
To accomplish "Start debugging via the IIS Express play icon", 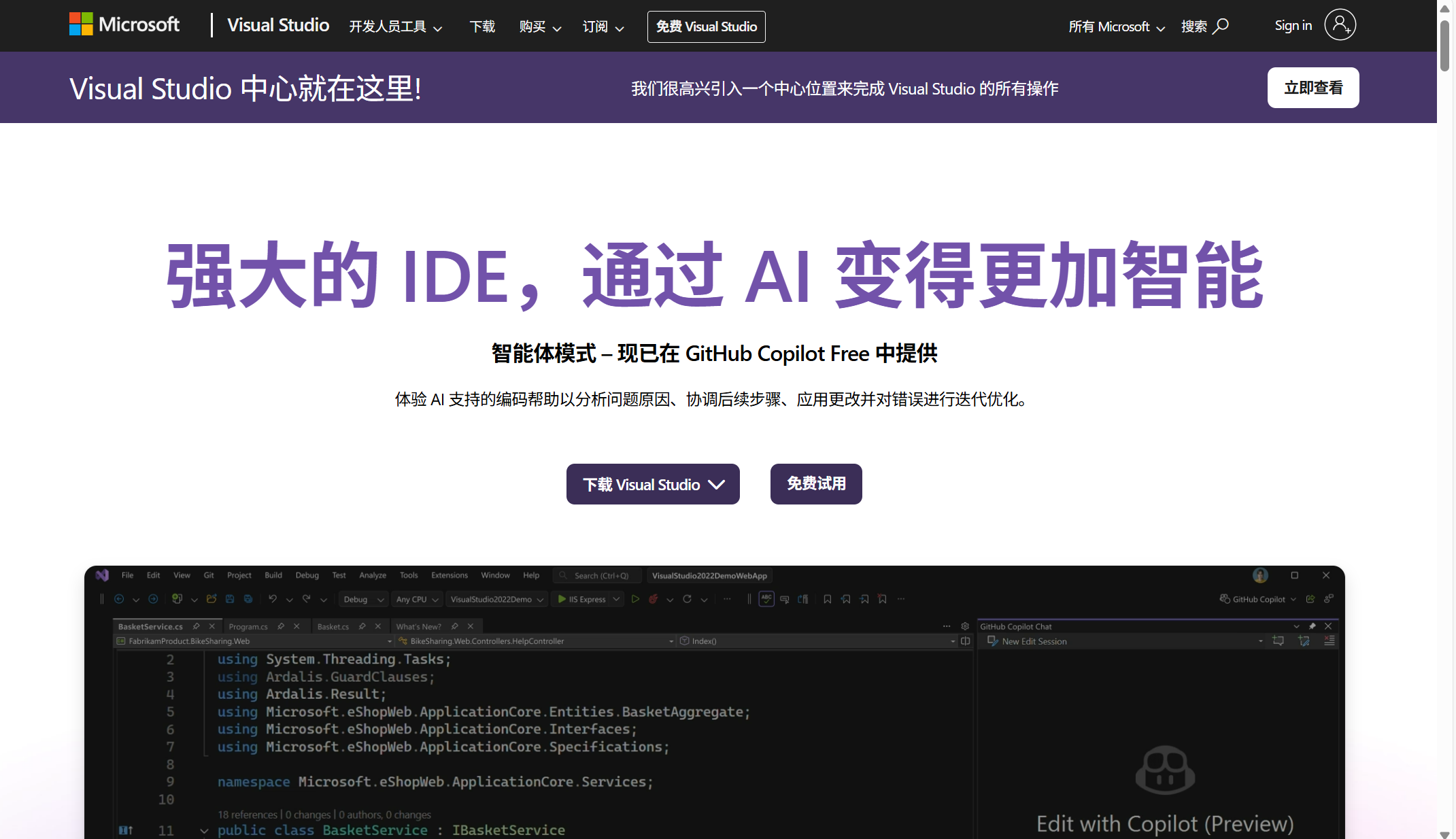I will tap(562, 599).
